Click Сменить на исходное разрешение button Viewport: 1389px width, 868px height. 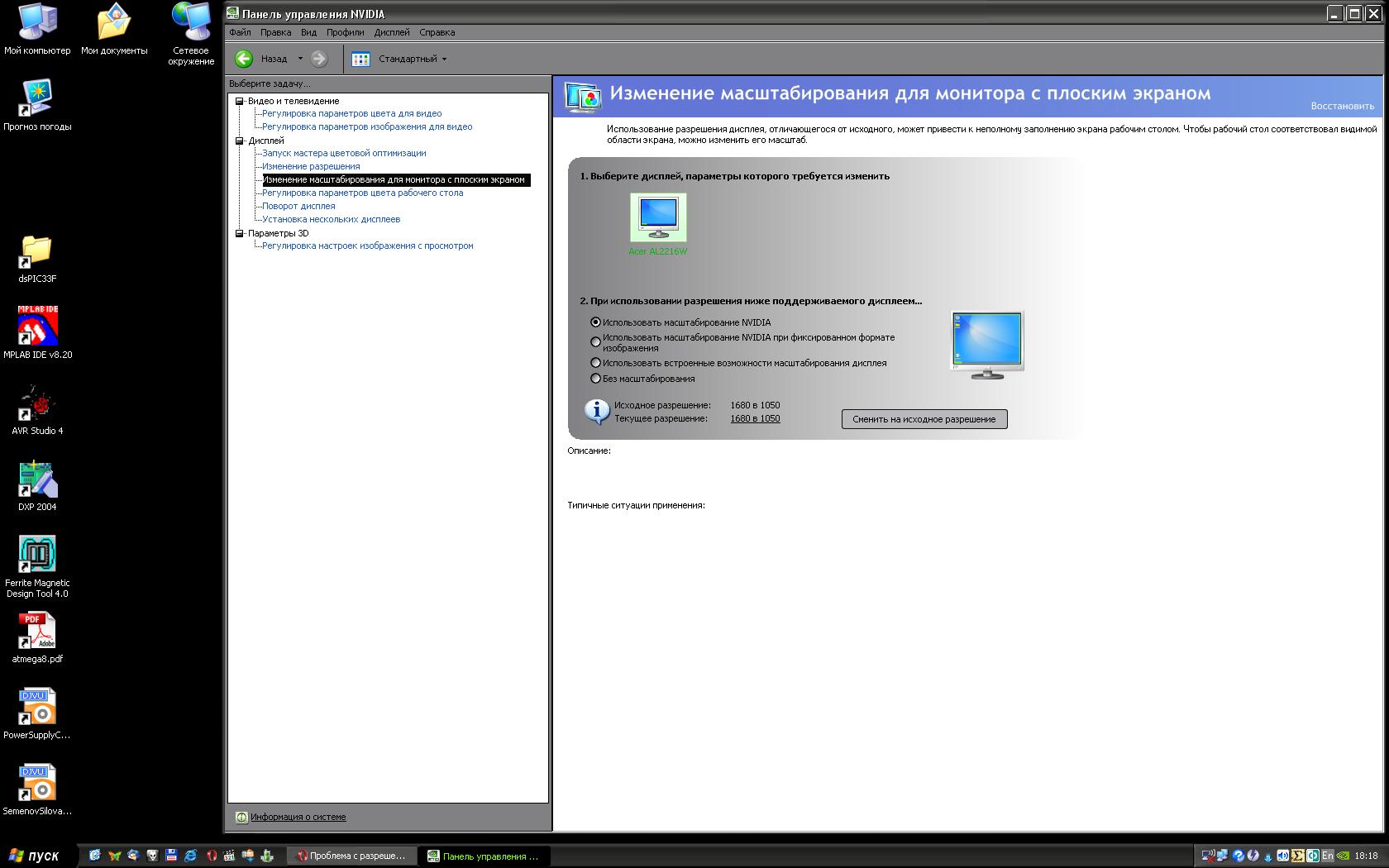point(924,419)
